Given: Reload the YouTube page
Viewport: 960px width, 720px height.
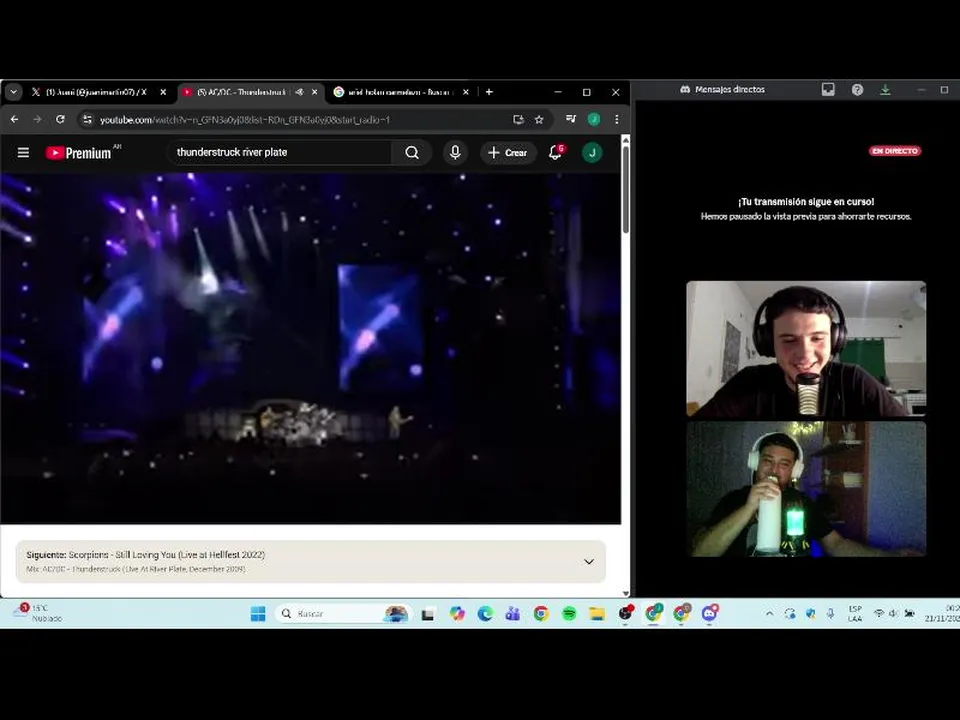Looking at the screenshot, I should tap(60, 119).
